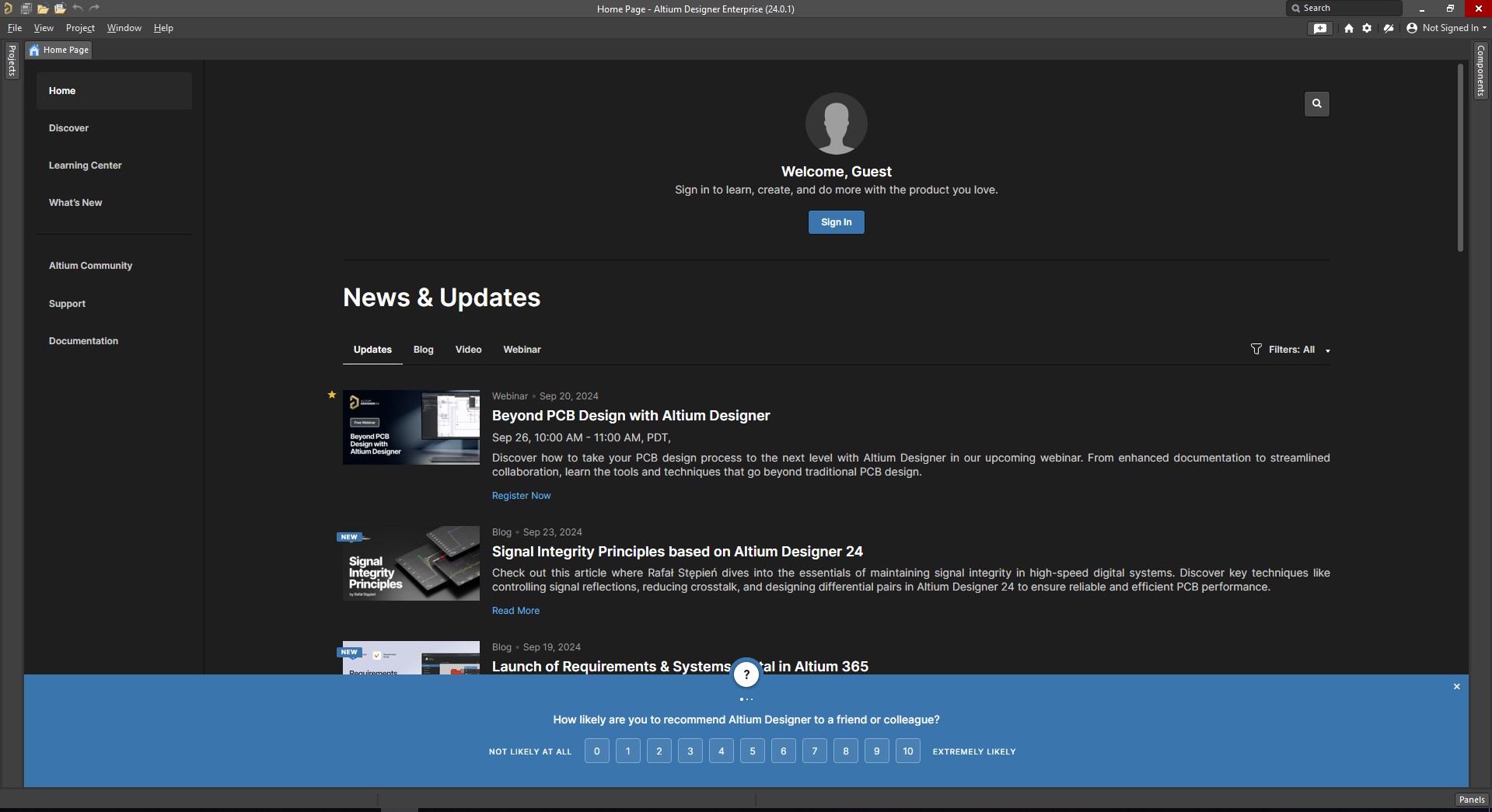Screen dimensions: 1492x812
Task: Click the Home icon in top-right toolbar
Action: (x=1349, y=28)
